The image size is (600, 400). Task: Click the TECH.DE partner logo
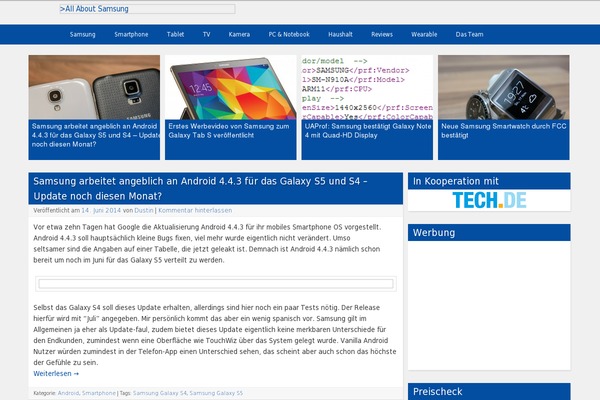pyautogui.click(x=489, y=200)
